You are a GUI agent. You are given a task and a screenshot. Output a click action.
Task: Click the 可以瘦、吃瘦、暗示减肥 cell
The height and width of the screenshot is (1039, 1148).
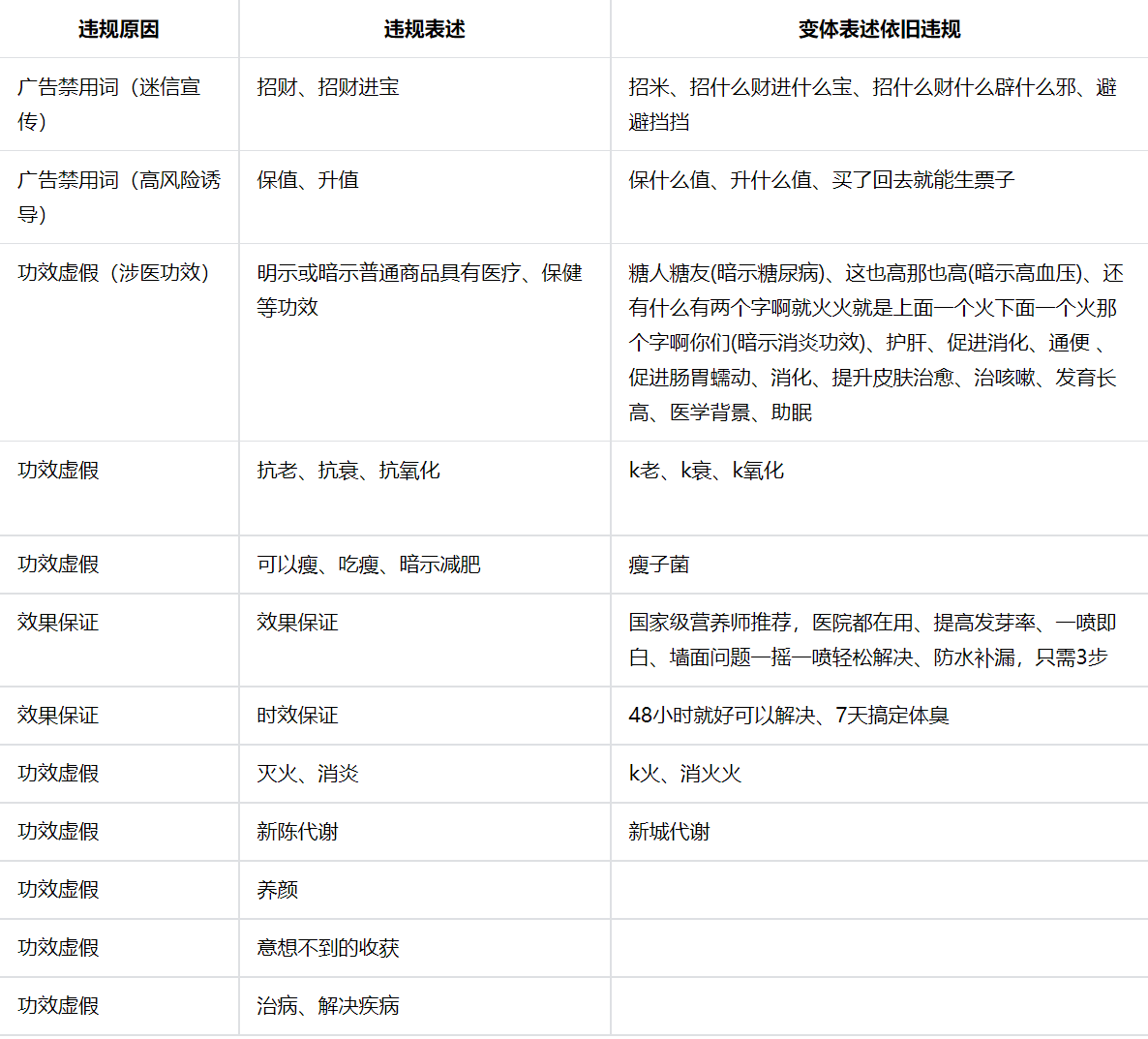point(425,565)
